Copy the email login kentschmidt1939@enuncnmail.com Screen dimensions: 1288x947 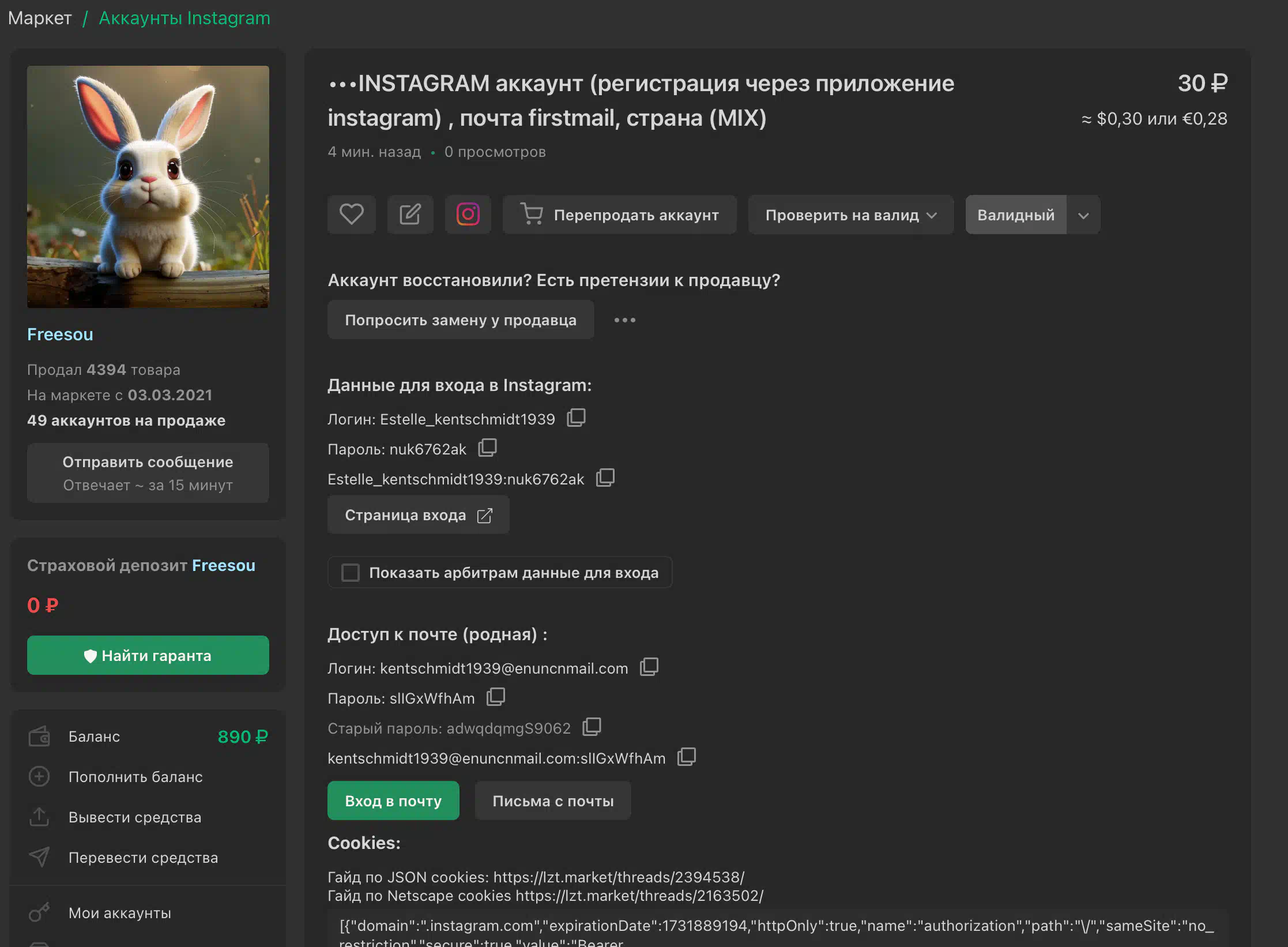point(649,667)
